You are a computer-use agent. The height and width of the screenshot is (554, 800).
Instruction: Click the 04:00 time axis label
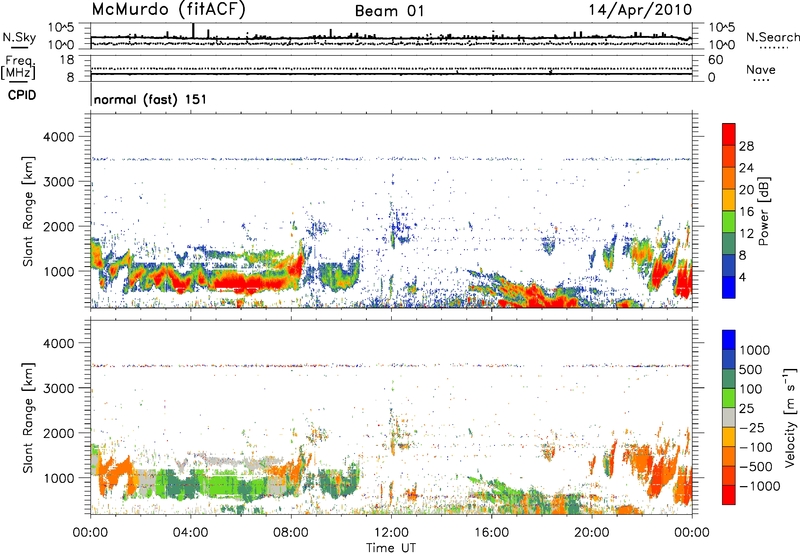191,533
